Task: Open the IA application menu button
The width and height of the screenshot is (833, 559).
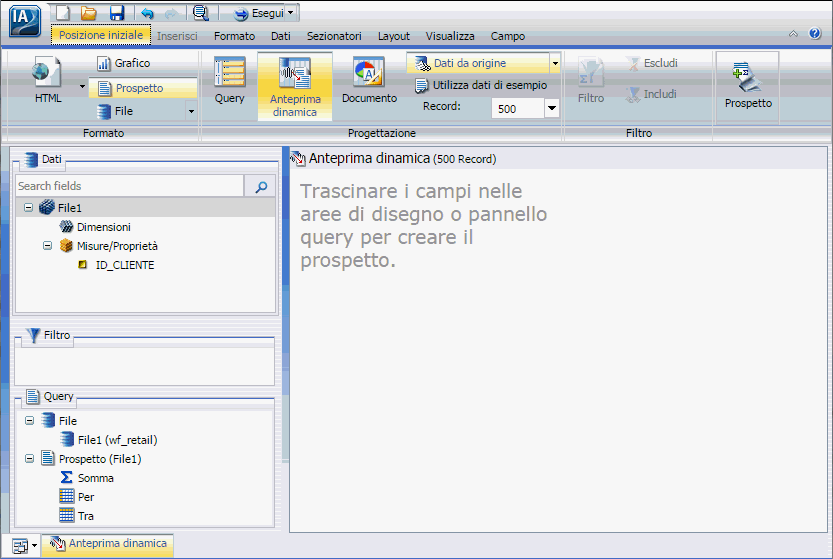Action: point(24,20)
